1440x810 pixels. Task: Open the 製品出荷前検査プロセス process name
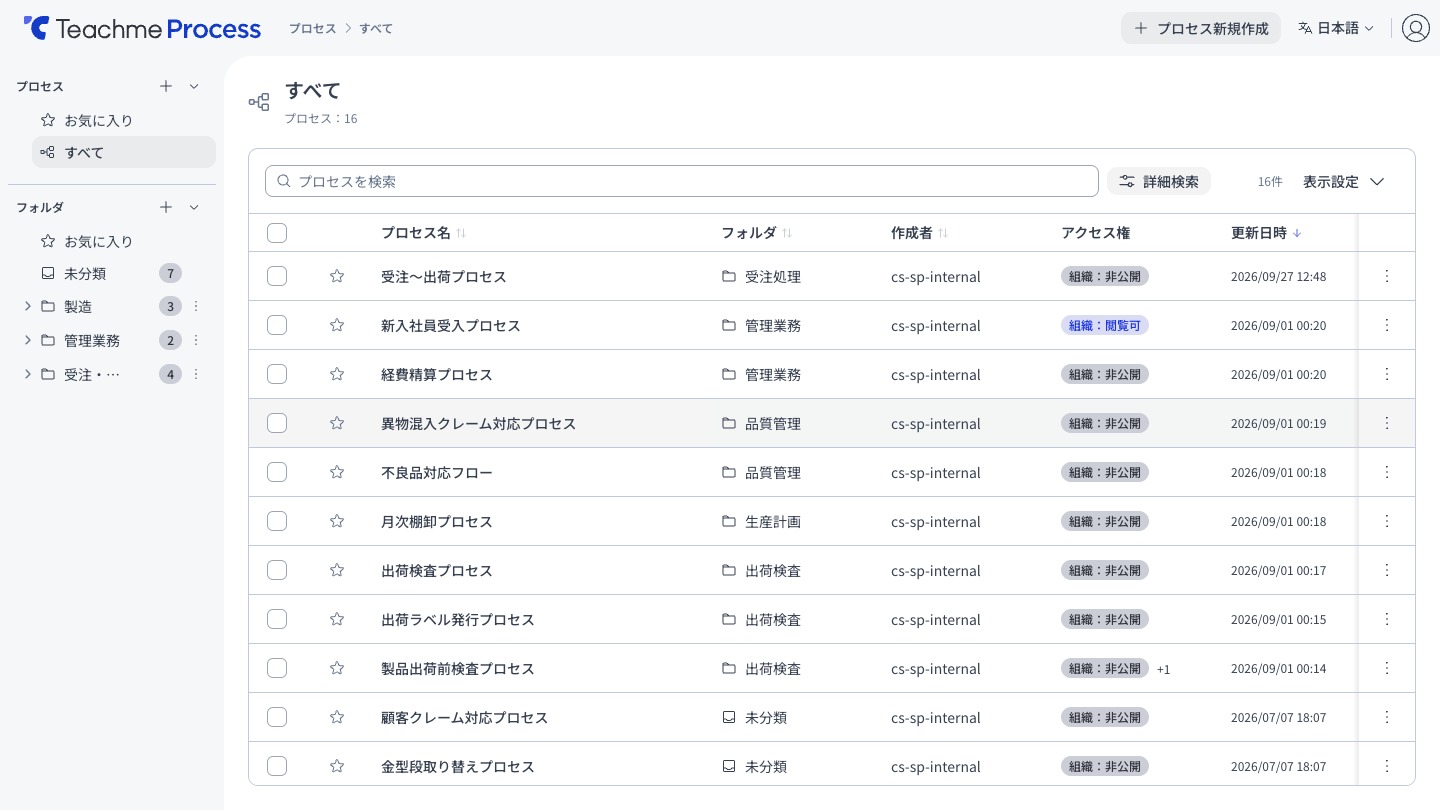click(x=458, y=668)
